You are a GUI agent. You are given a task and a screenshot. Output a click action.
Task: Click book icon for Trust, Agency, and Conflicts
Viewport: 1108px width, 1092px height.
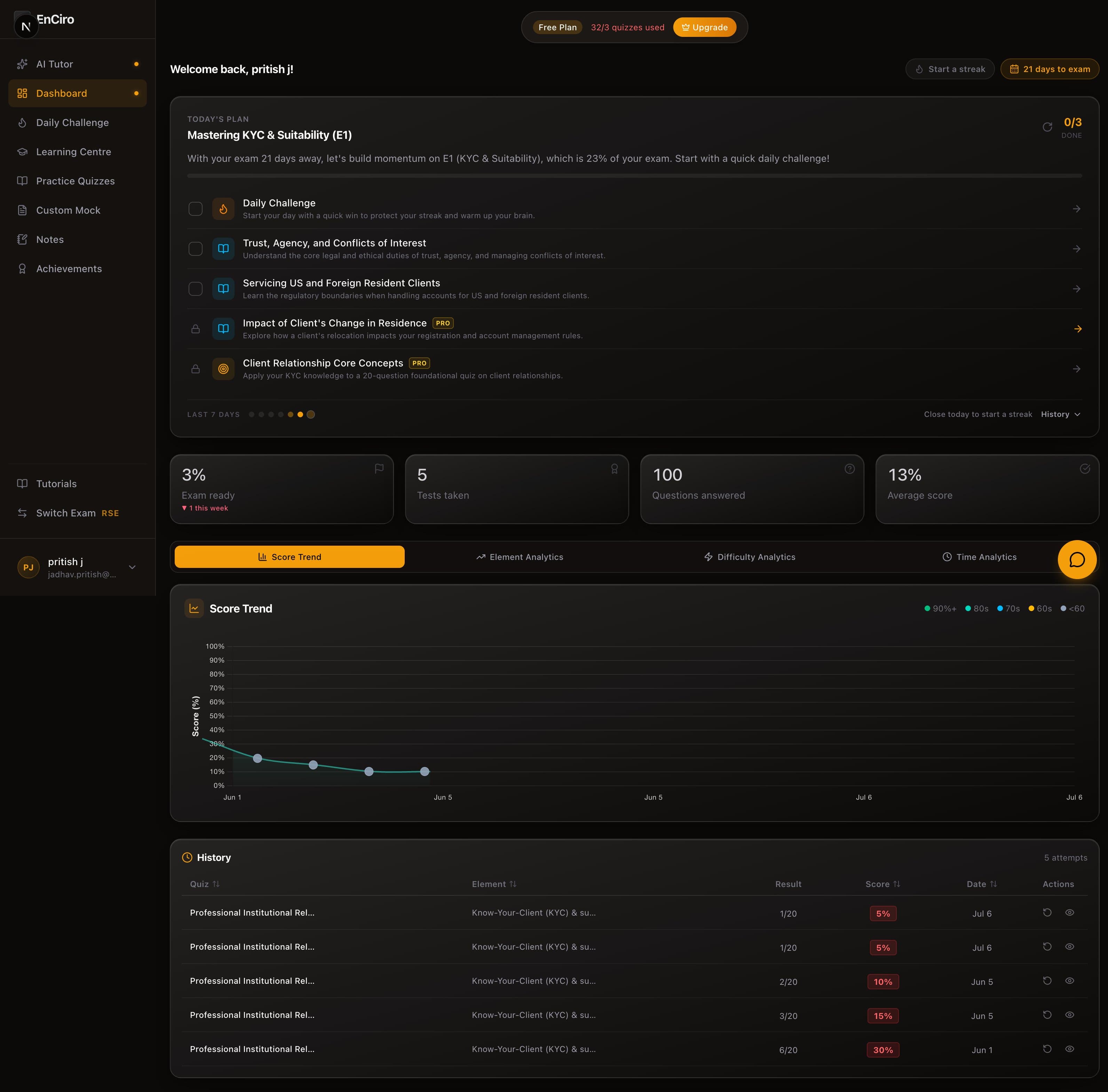223,249
